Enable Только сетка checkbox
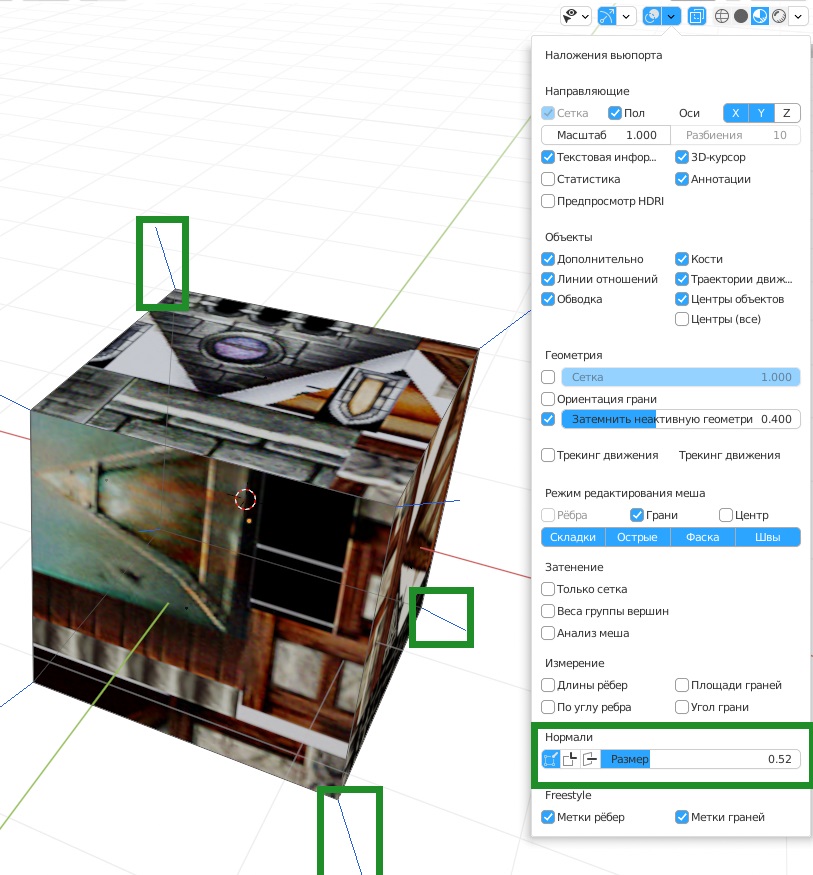Screen dimensions: 813x875 click(x=548, y=589)
